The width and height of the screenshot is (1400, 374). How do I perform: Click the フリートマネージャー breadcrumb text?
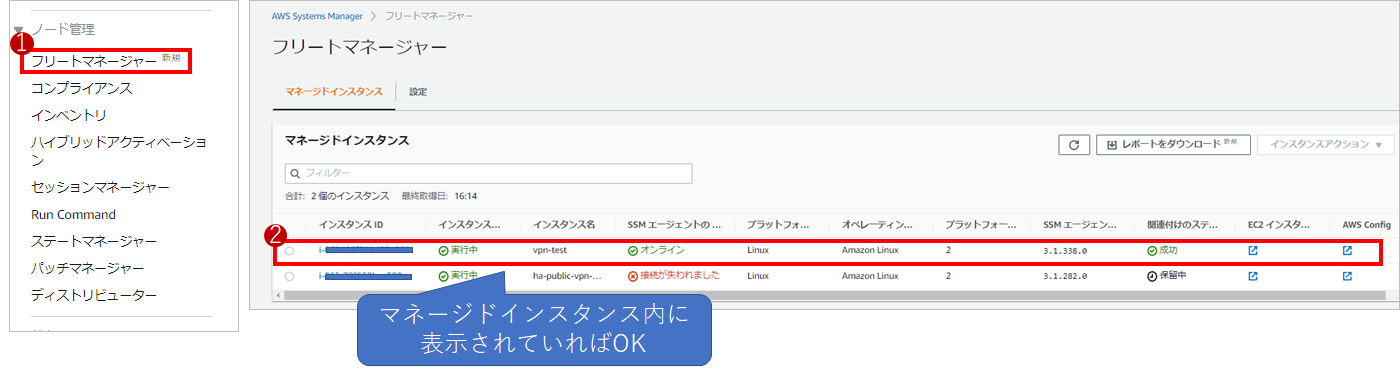pyautogui.click(x=431, y=17)
